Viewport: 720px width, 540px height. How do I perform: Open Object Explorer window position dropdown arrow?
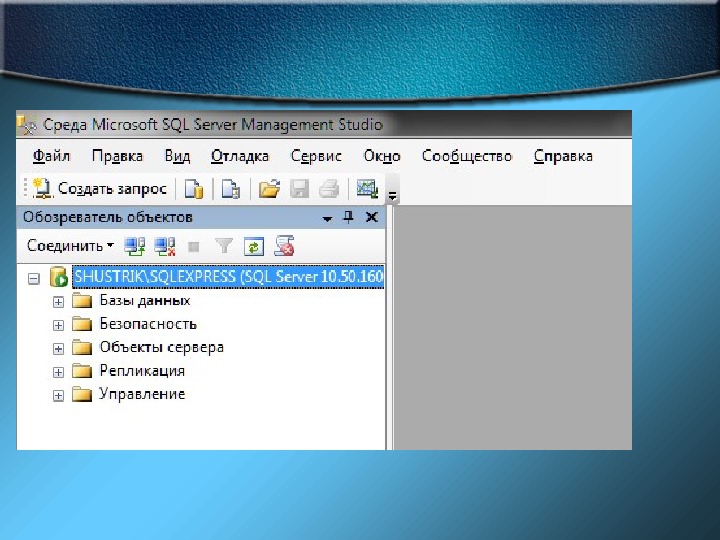tap(327, 219)
